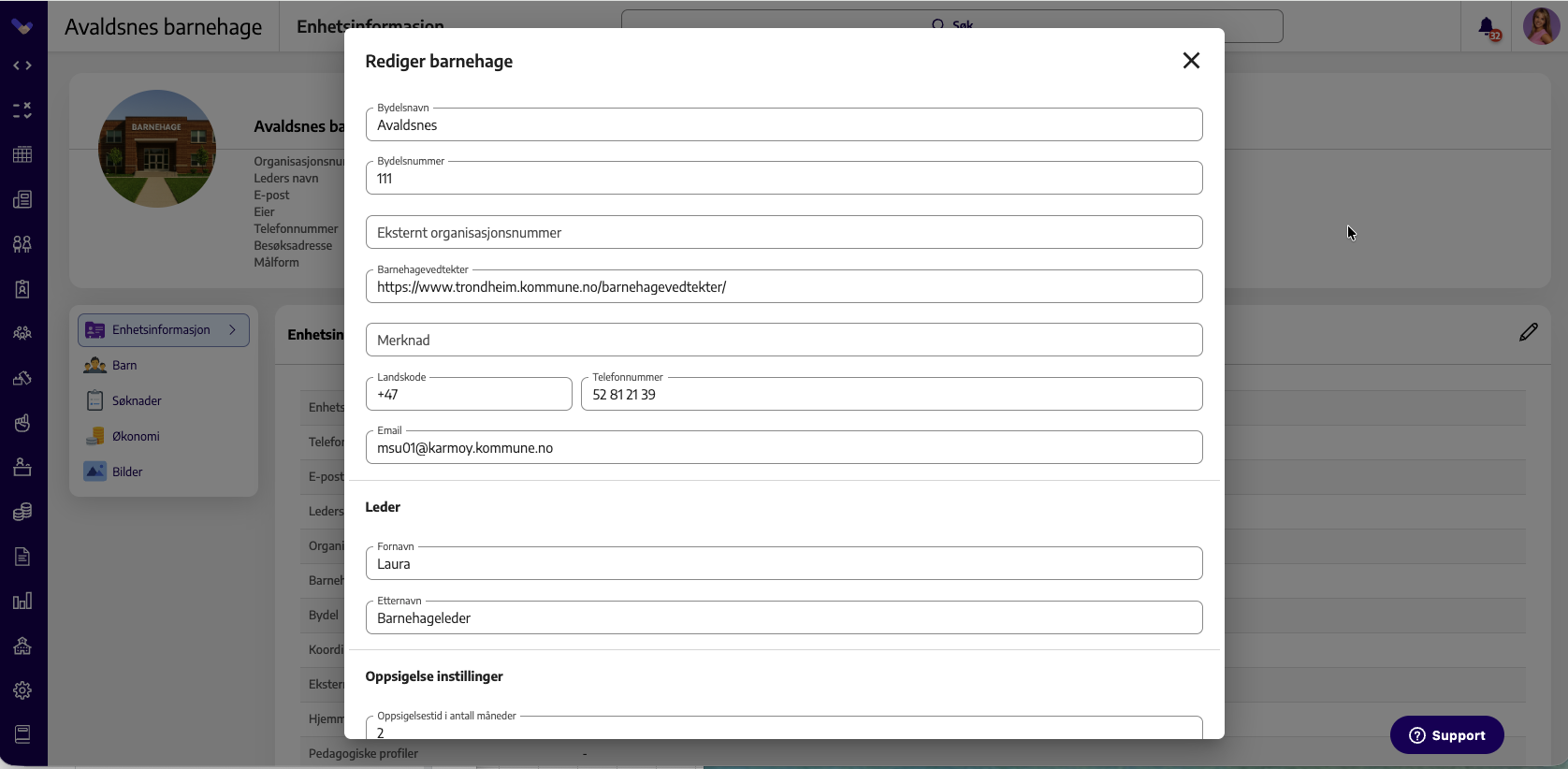The image size is (1568, 769).
Task: Click the app logo in the sidebar
Action: (x=22, y=26)
